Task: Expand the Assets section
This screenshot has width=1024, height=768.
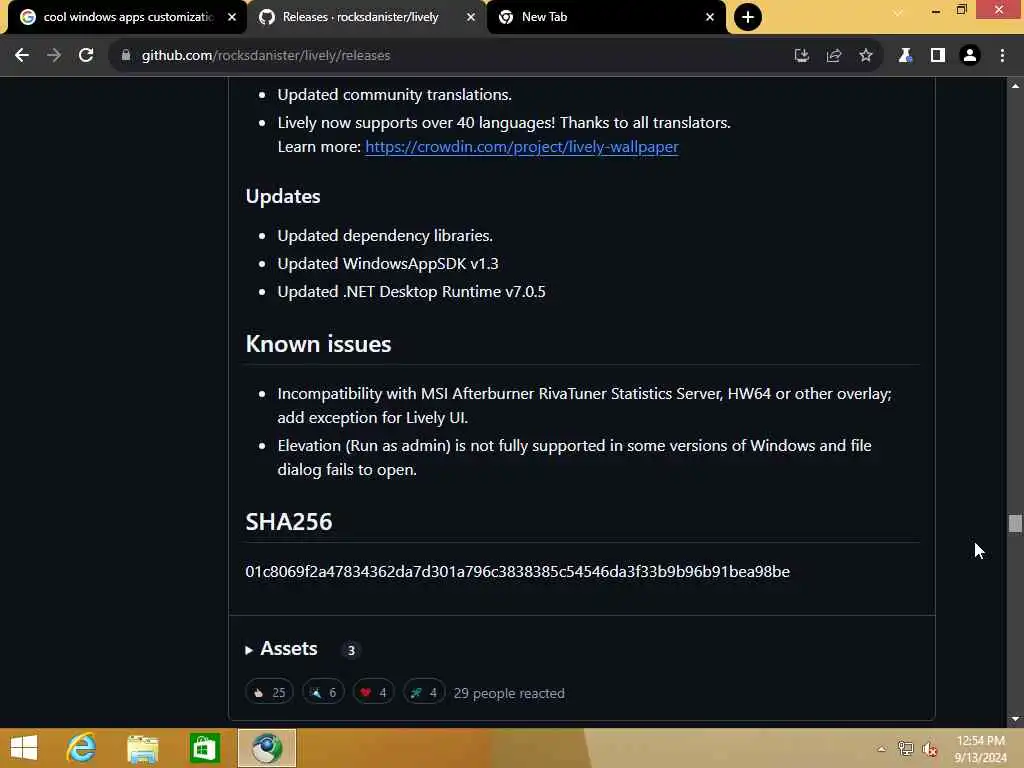Action: 281,648
